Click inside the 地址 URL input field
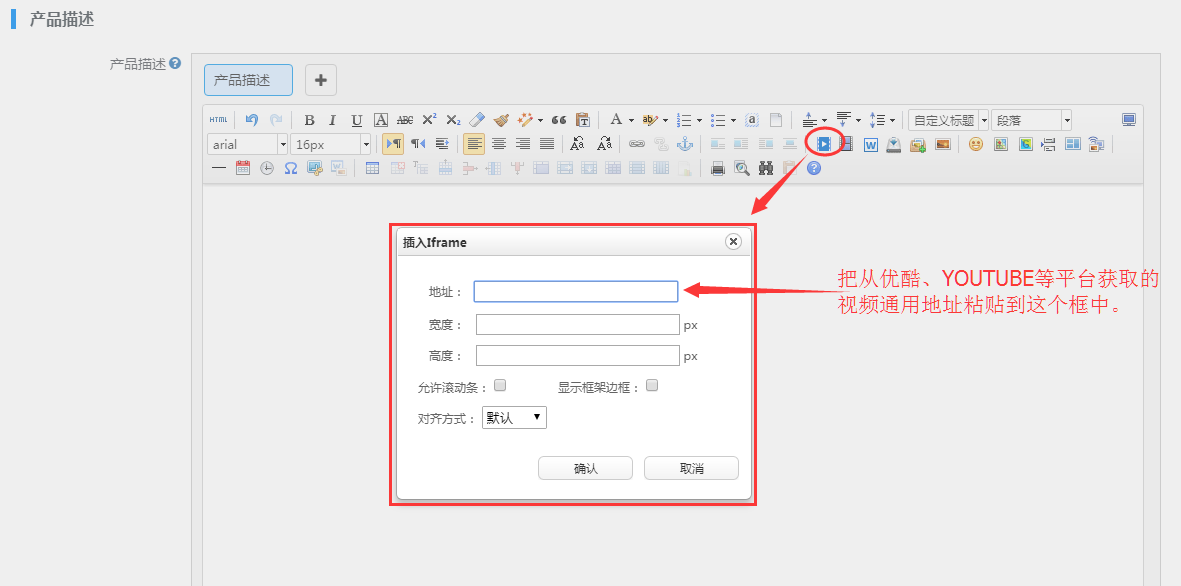The image size is (1181, 586). pos(576,290)
